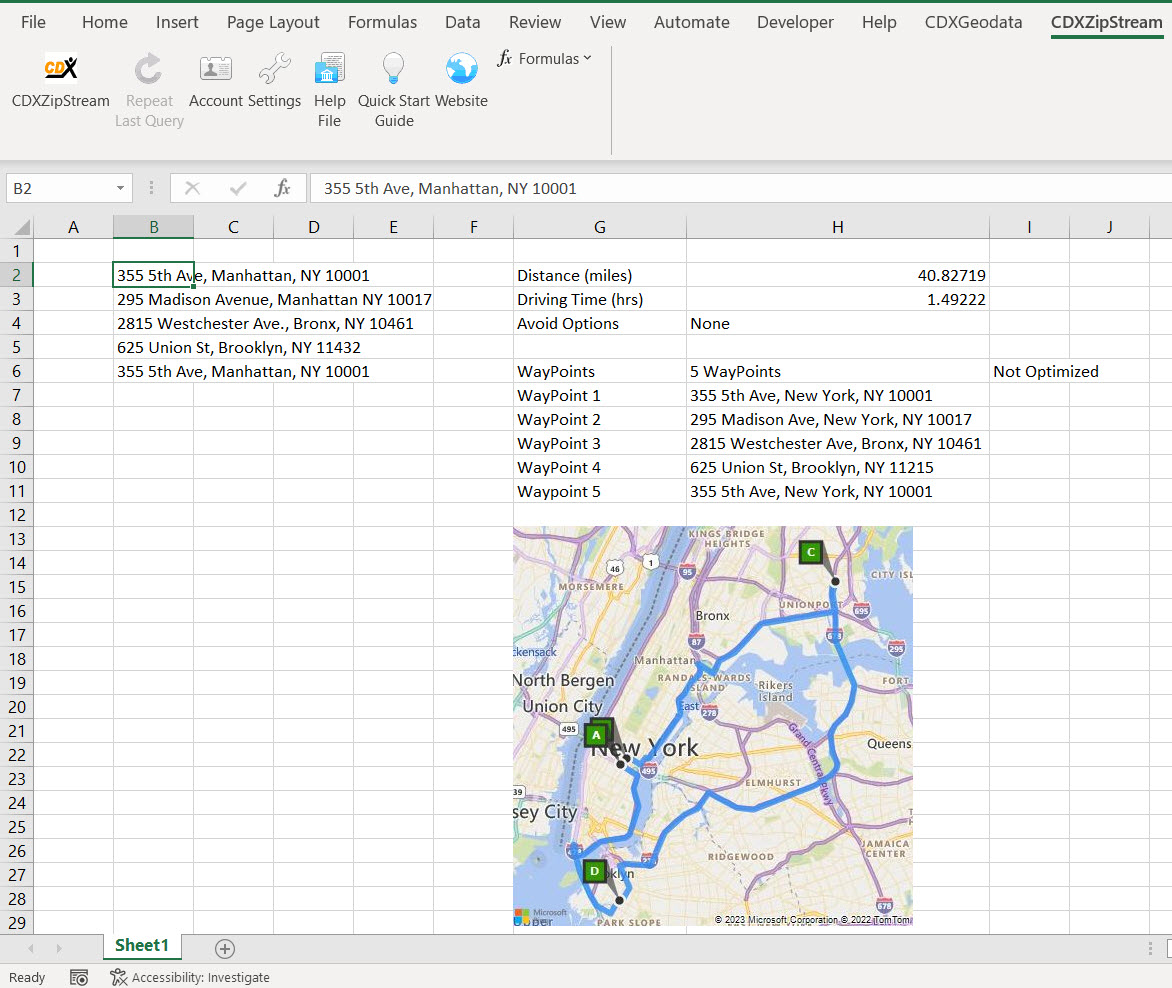Click the route map image
Image resolution: width=1172 pixels, height=988 pixels.
712,725
